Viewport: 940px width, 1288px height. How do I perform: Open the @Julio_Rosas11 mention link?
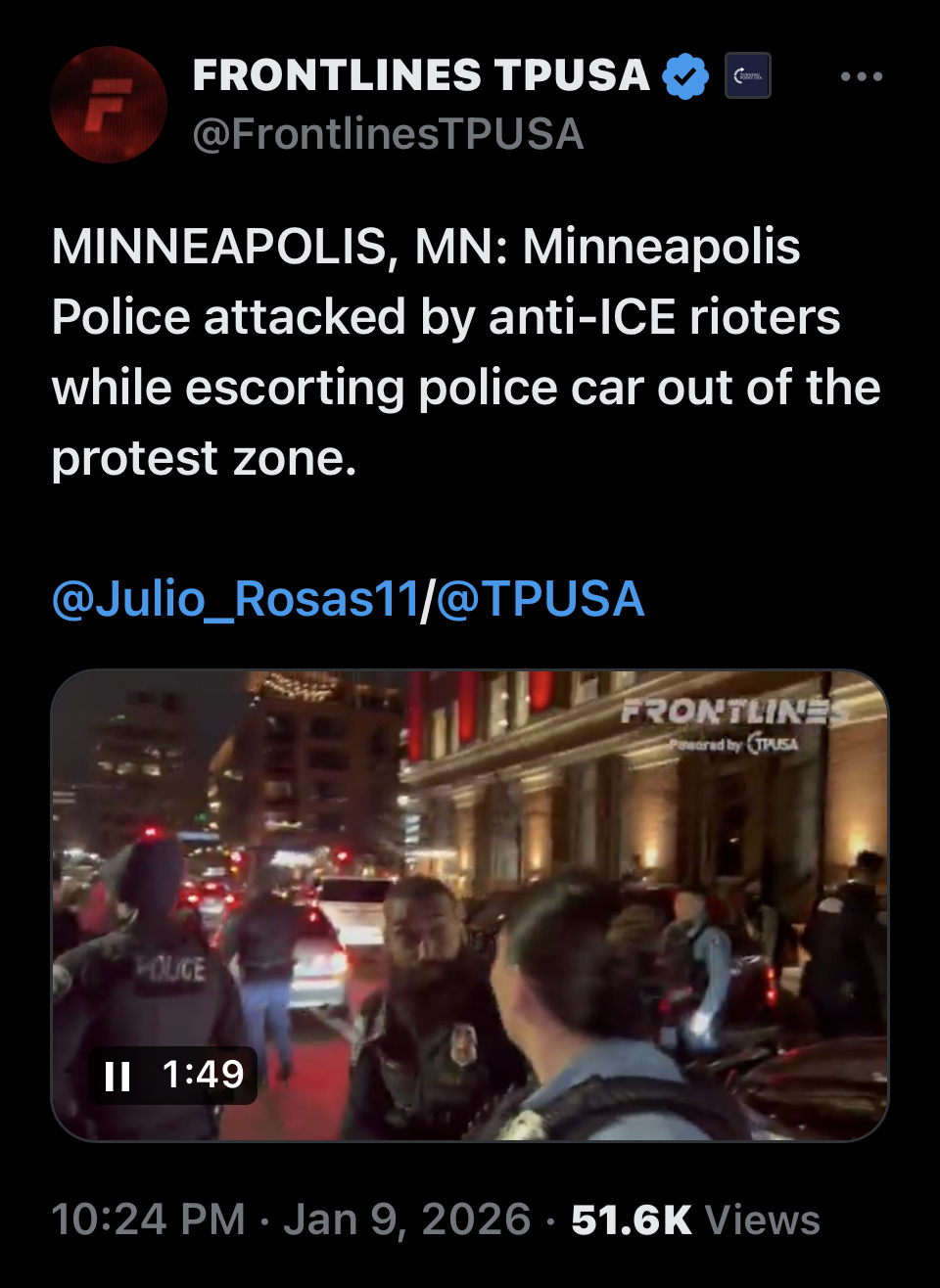tap(235, 599)
